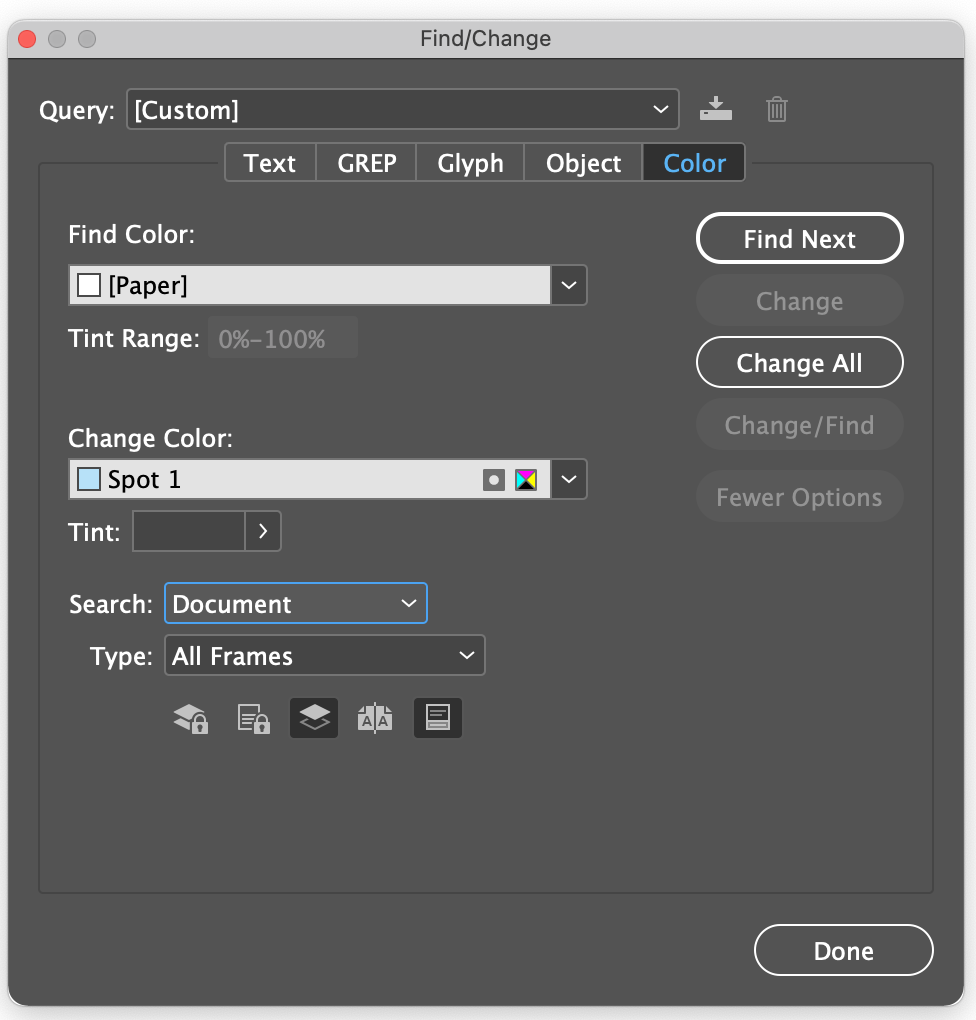Click inside the Tint value field
The height and width of the screenshot is (1020, 976).
(190, 532)
